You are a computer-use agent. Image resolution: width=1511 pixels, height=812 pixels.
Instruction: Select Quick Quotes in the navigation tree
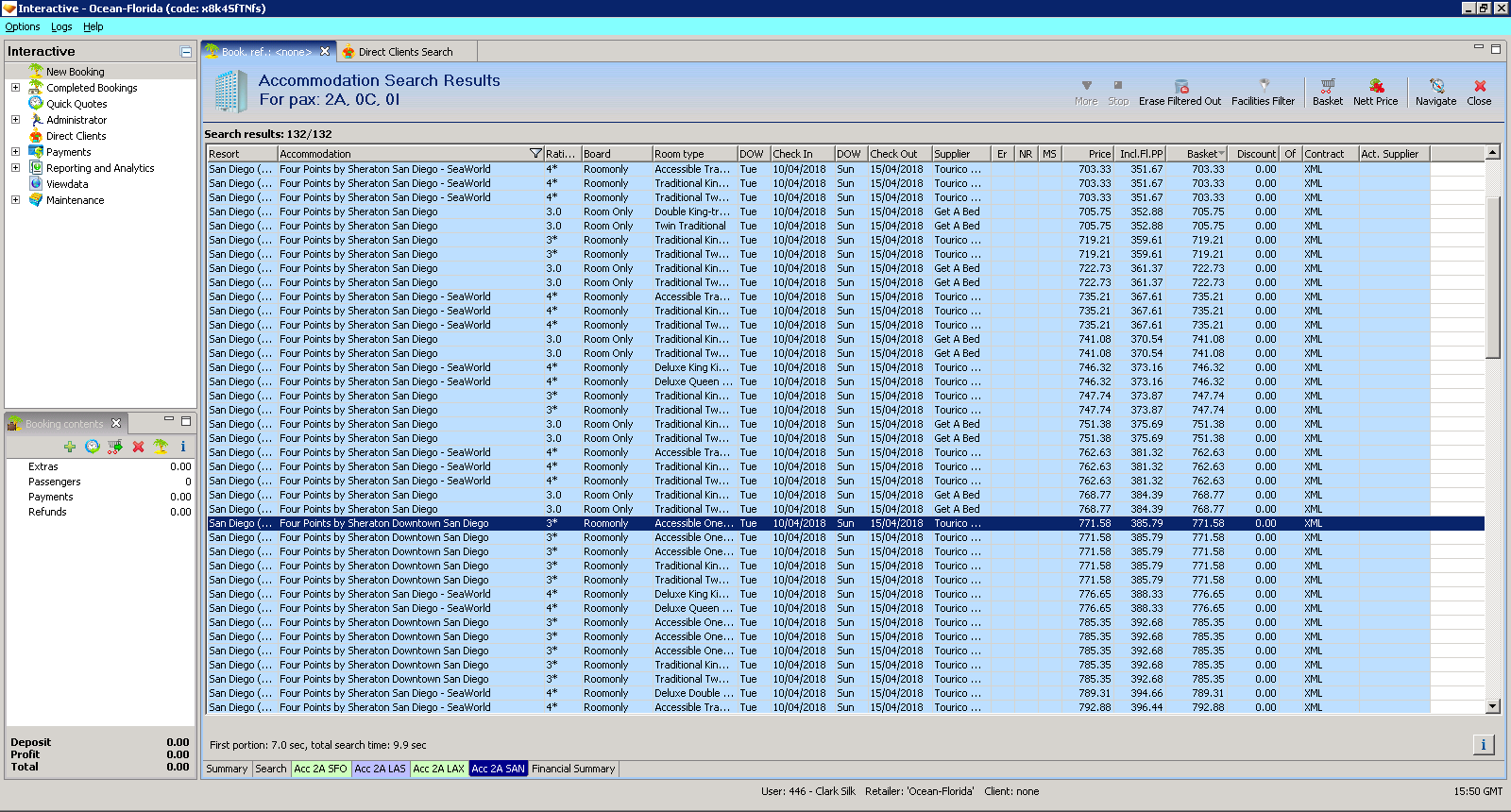point(76,104)
